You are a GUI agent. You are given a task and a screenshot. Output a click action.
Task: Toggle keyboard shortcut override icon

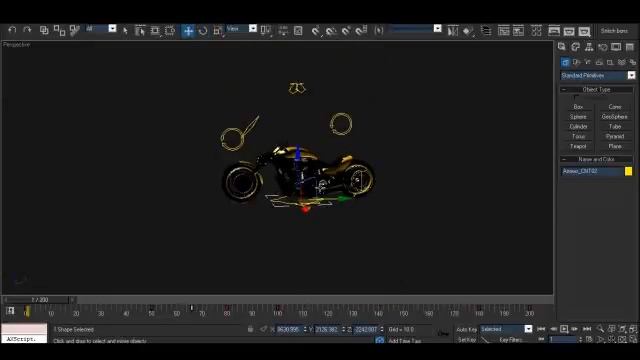click(x=298, y=30)
